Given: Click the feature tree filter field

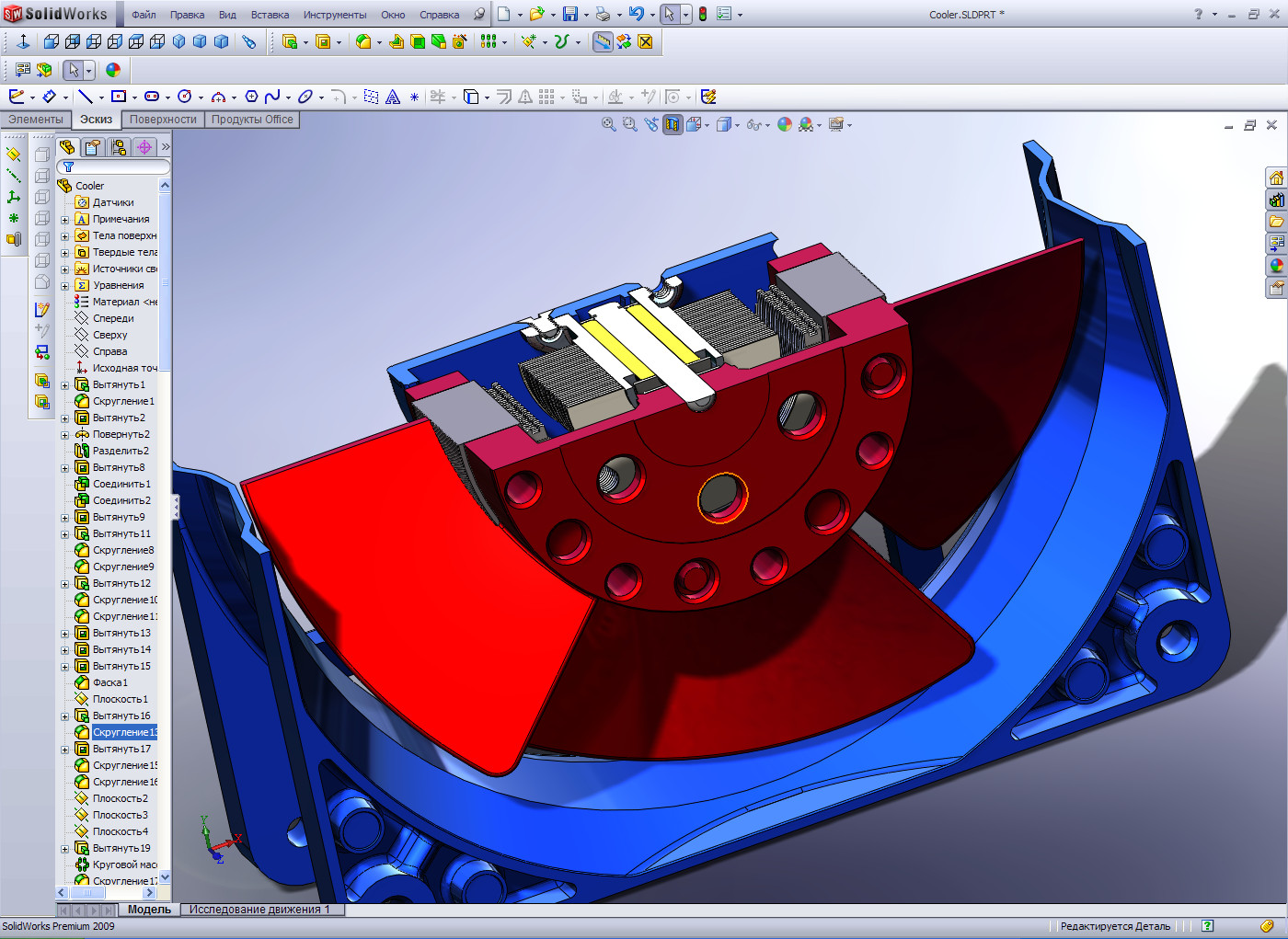Looking at the screenshot, I should pyautogui.click(x=114, y=167).
